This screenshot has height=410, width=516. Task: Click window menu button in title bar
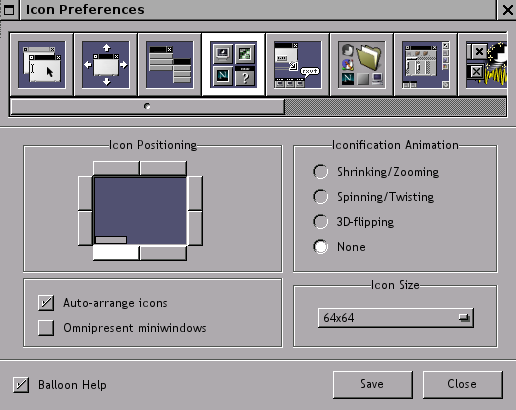coord(9,10)
